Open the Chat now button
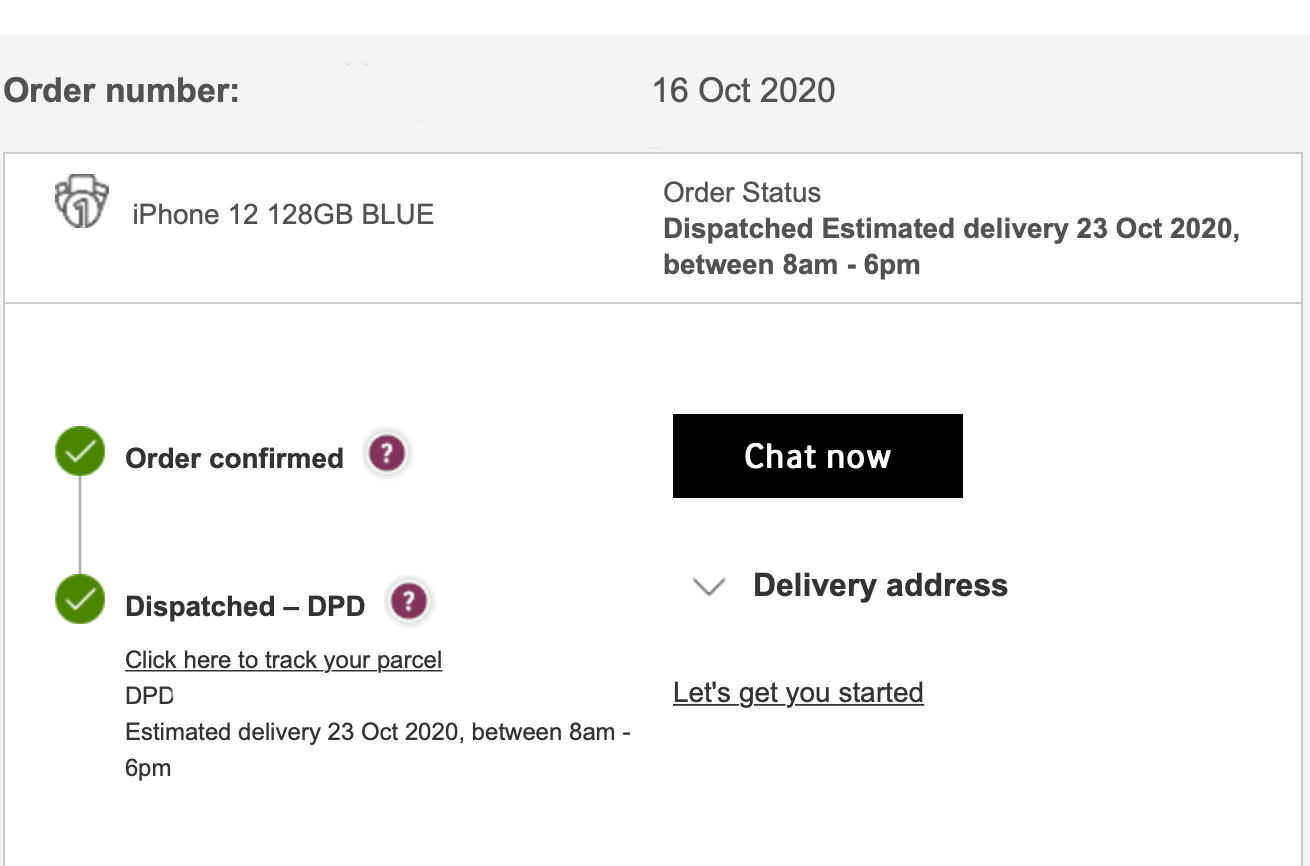This screenshot has height=866, width=1310. pyautogui.click(x=817, y=456)
